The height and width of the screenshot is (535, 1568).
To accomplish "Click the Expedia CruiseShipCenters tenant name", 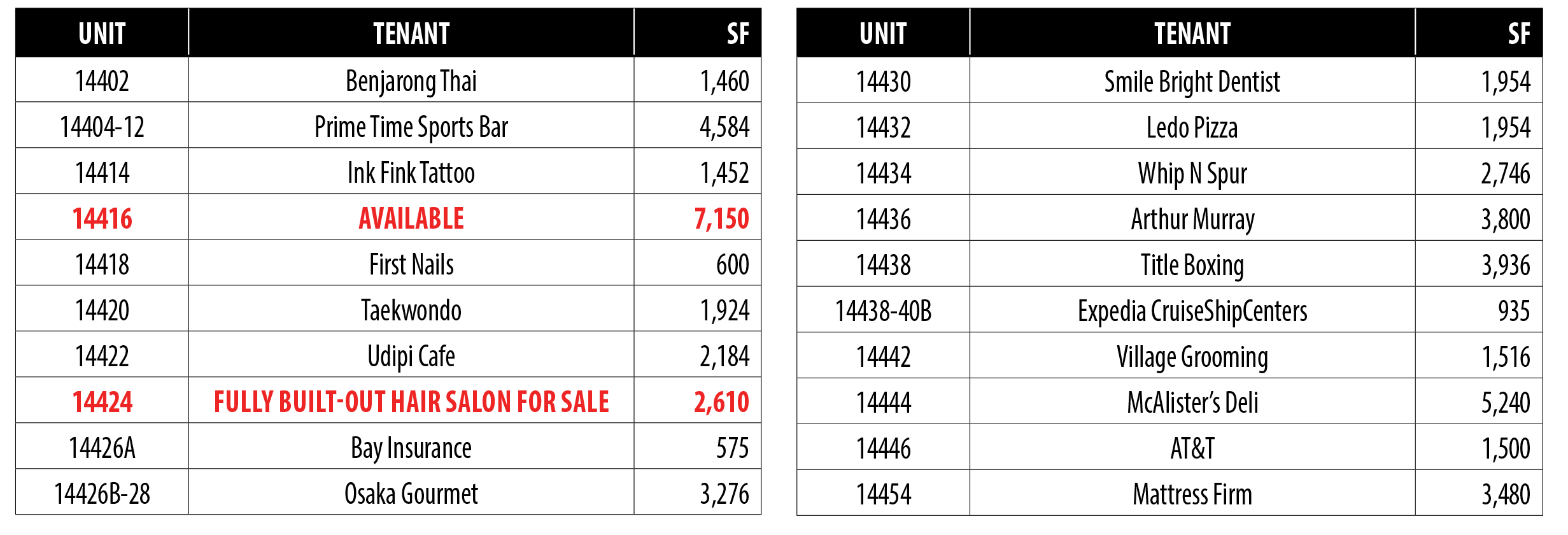I will click(x=1192, y=311).
